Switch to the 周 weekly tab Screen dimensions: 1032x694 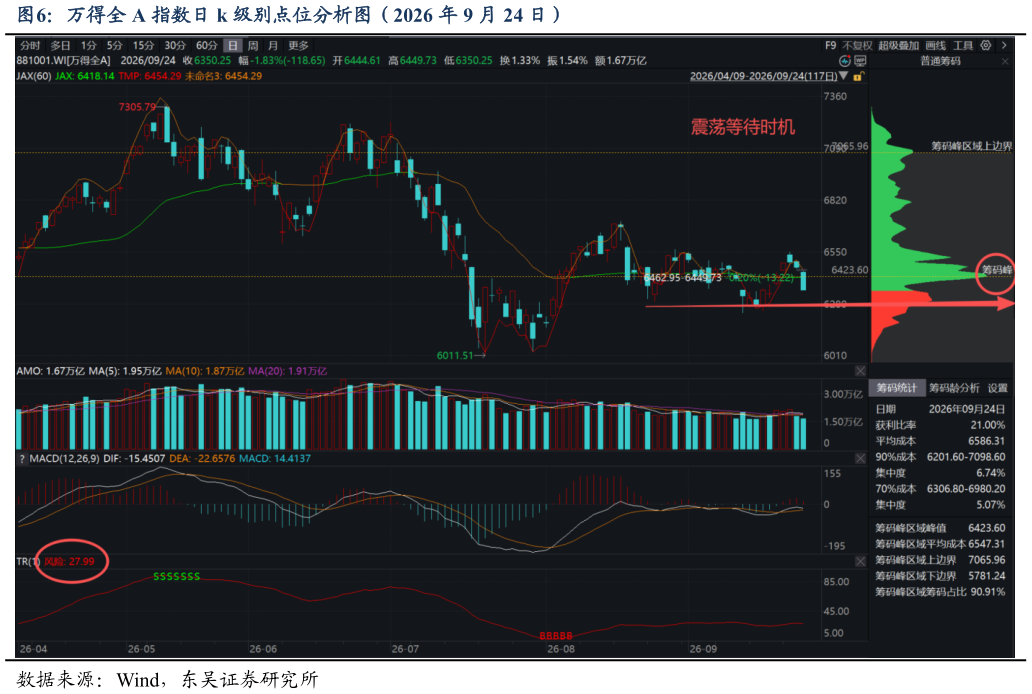click(253, 45)
